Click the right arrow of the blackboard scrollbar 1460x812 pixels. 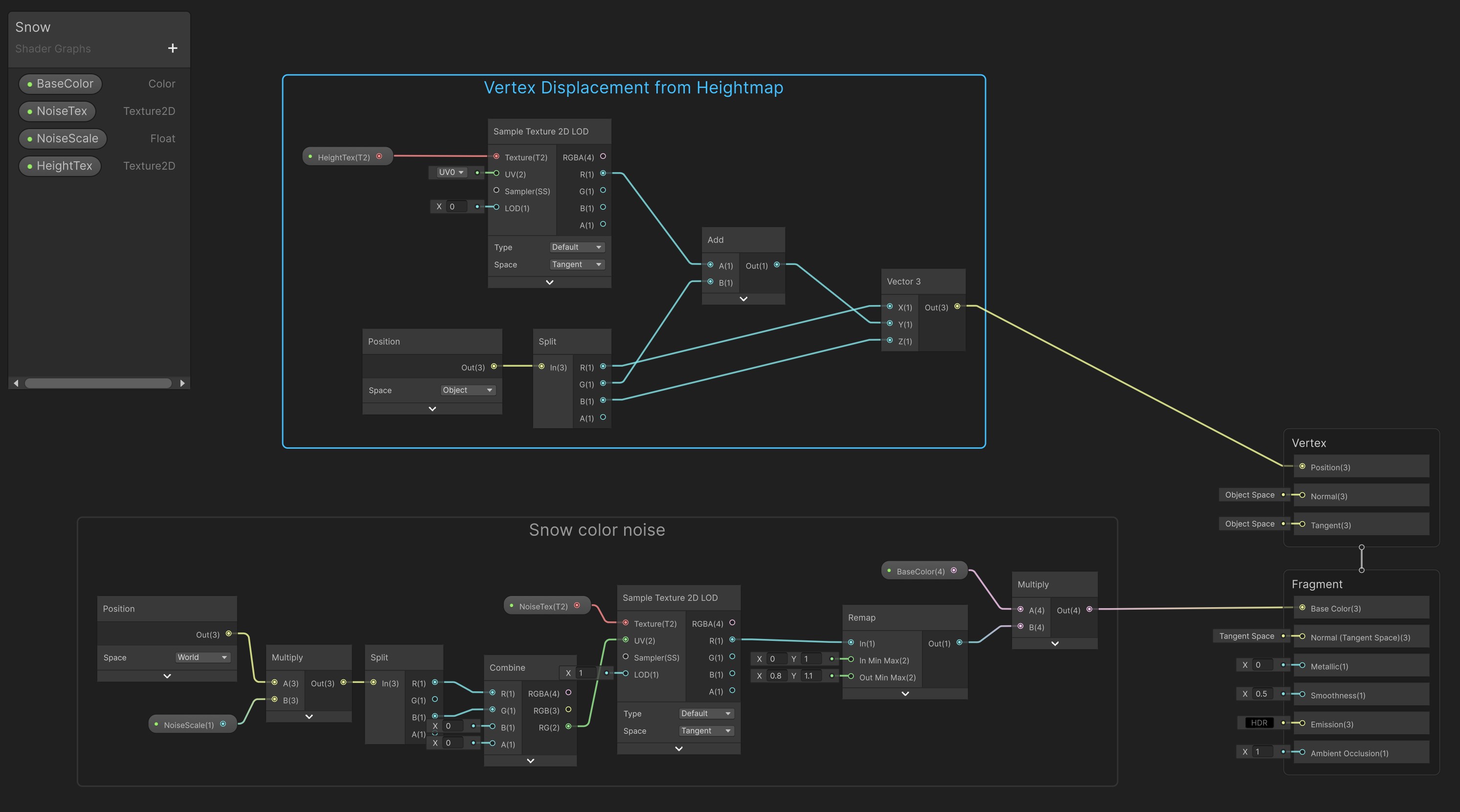coord(182,383)
